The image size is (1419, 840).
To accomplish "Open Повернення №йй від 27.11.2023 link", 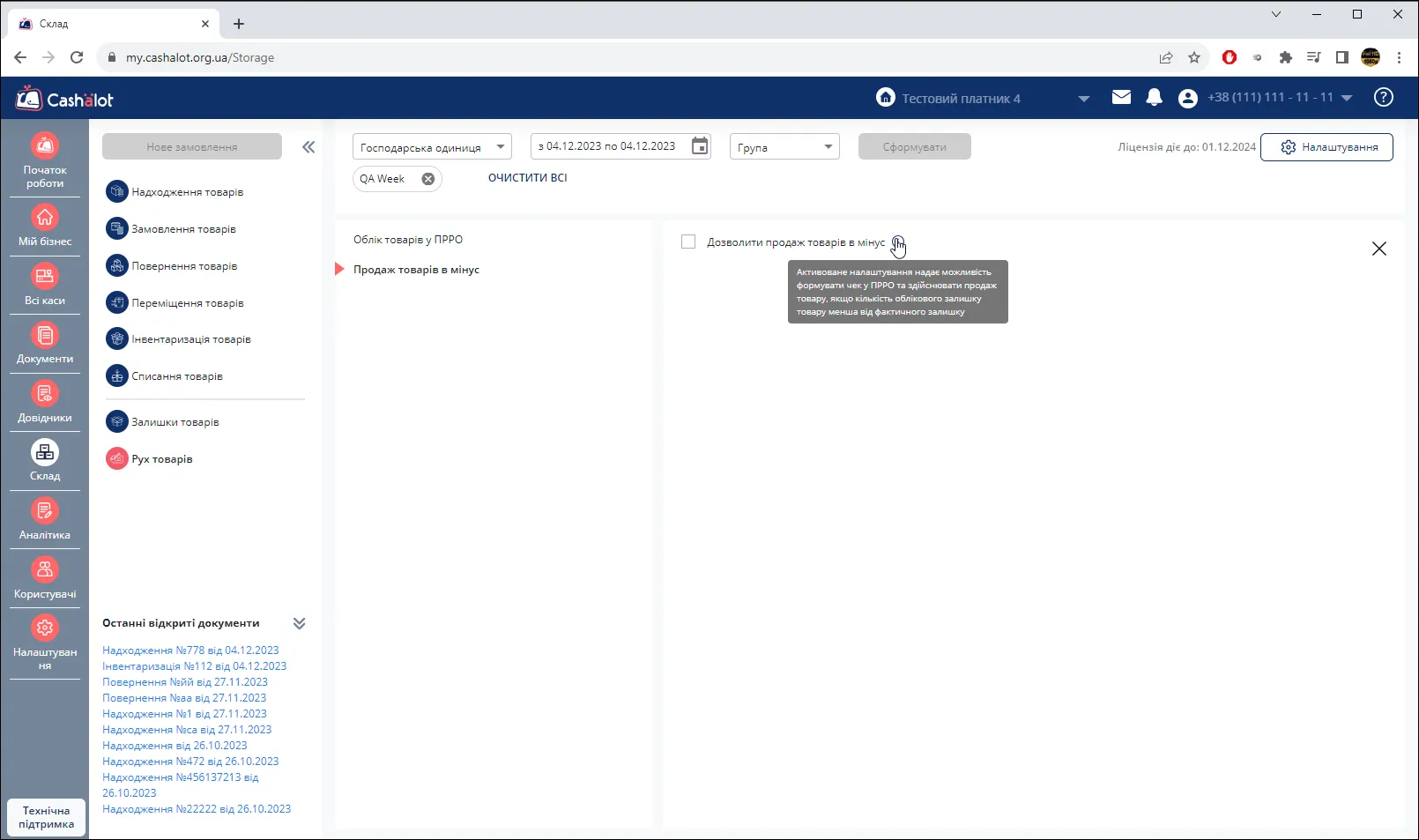I will point(185,681).
